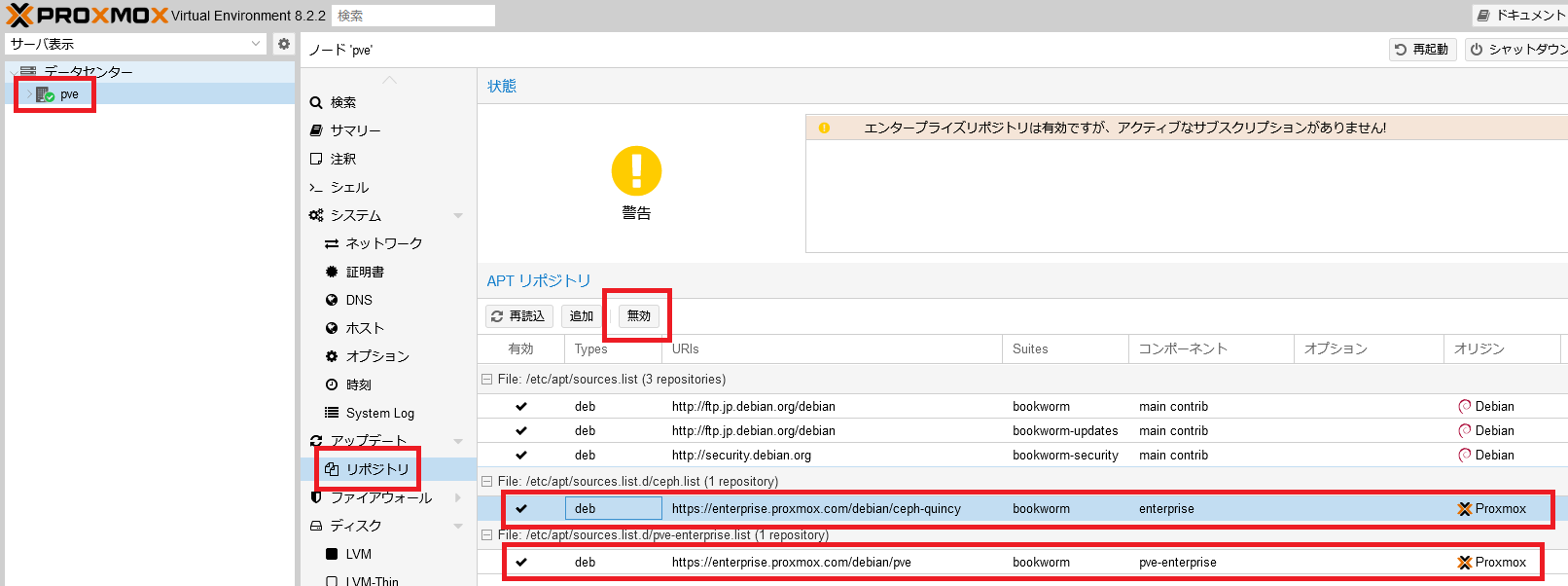This screenshot has width=1568, height=586.
Task: Open シェル shell menu item
Action: (339, 187)
